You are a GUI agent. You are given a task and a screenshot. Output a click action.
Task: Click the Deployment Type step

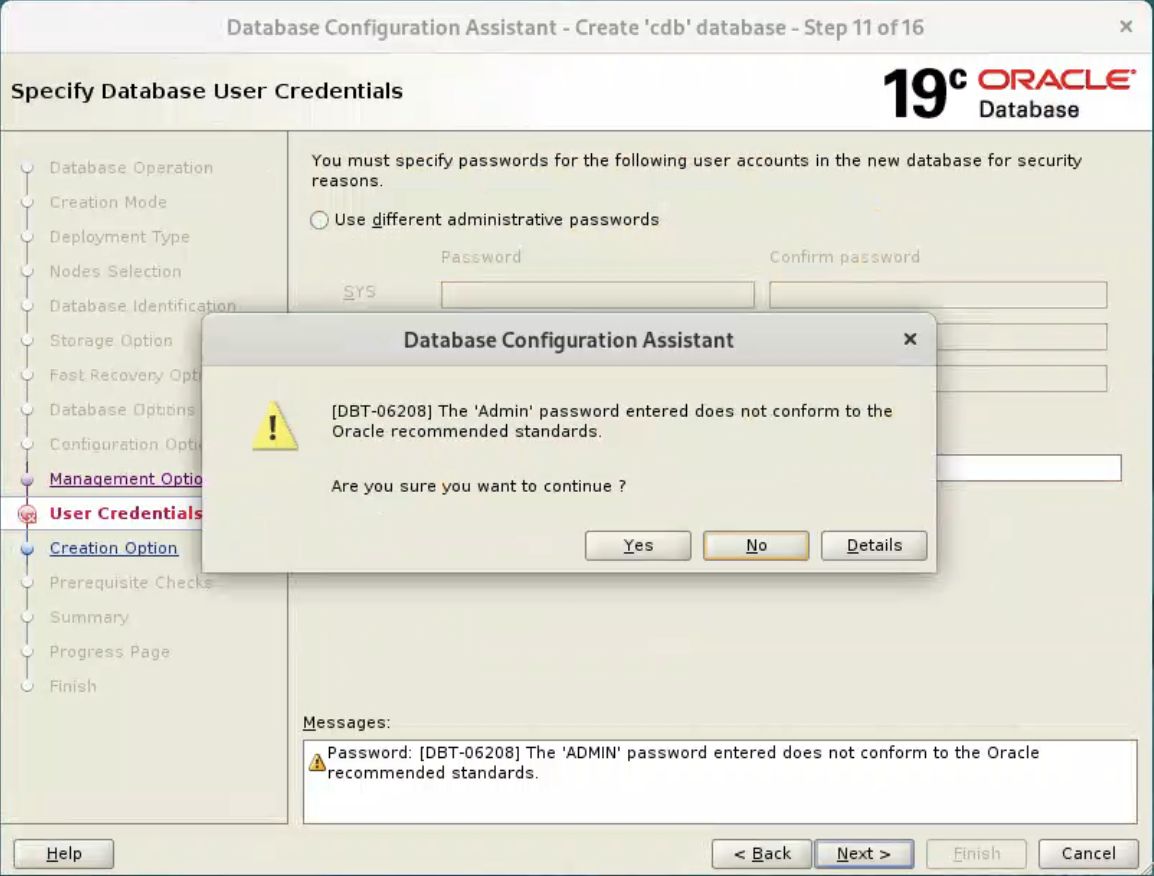point(119,236)
